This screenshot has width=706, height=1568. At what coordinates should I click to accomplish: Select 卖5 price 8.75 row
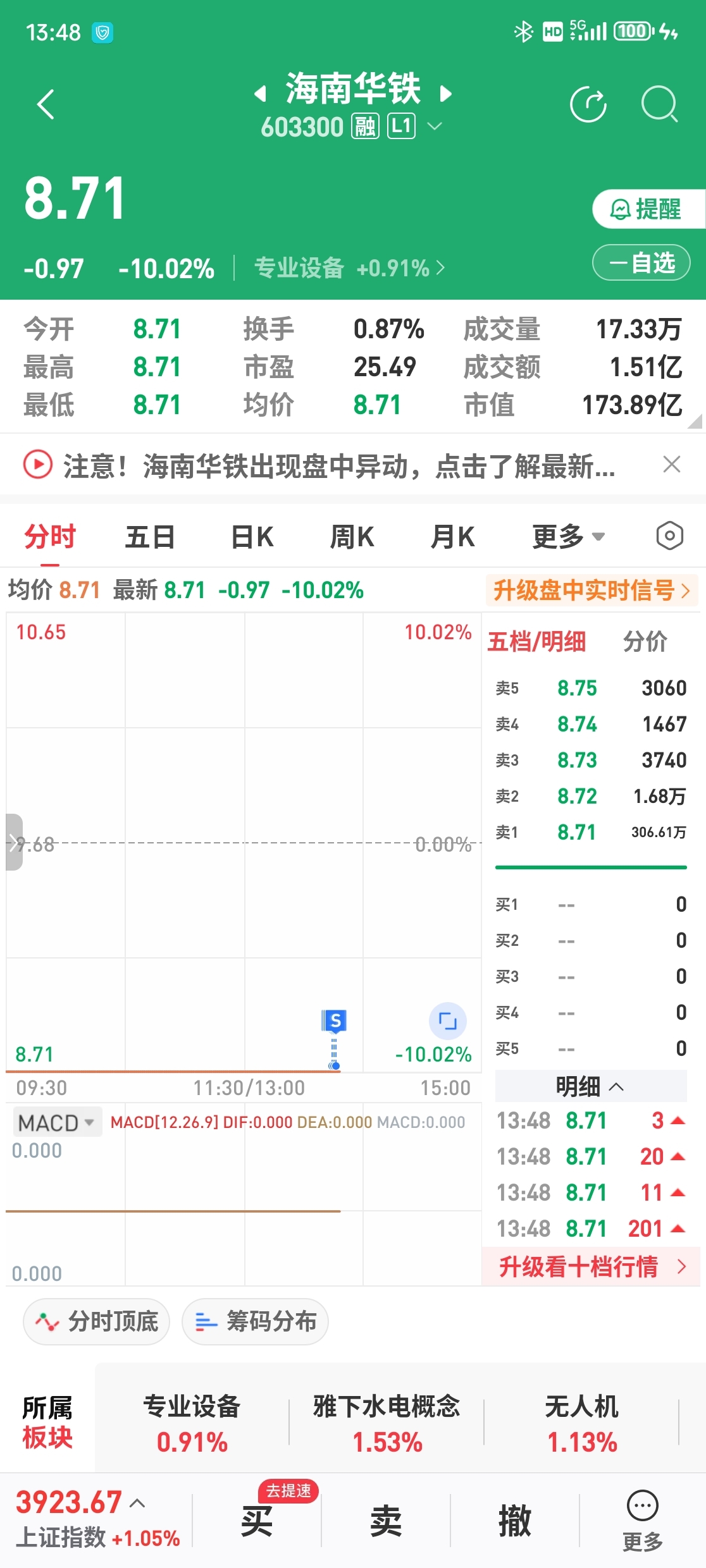[x=591, y=688]
